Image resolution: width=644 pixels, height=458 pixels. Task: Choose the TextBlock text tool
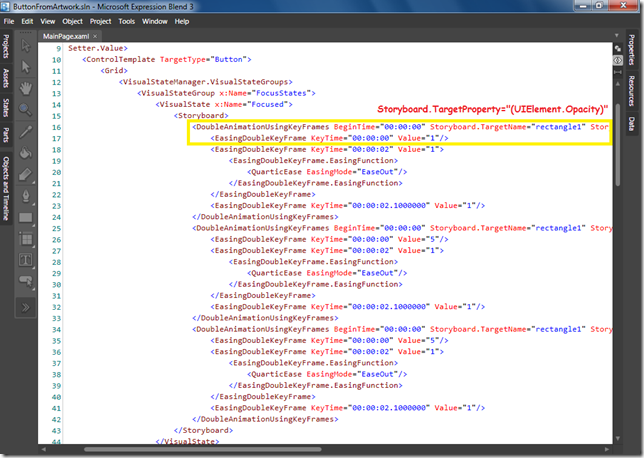coord(25,260)
